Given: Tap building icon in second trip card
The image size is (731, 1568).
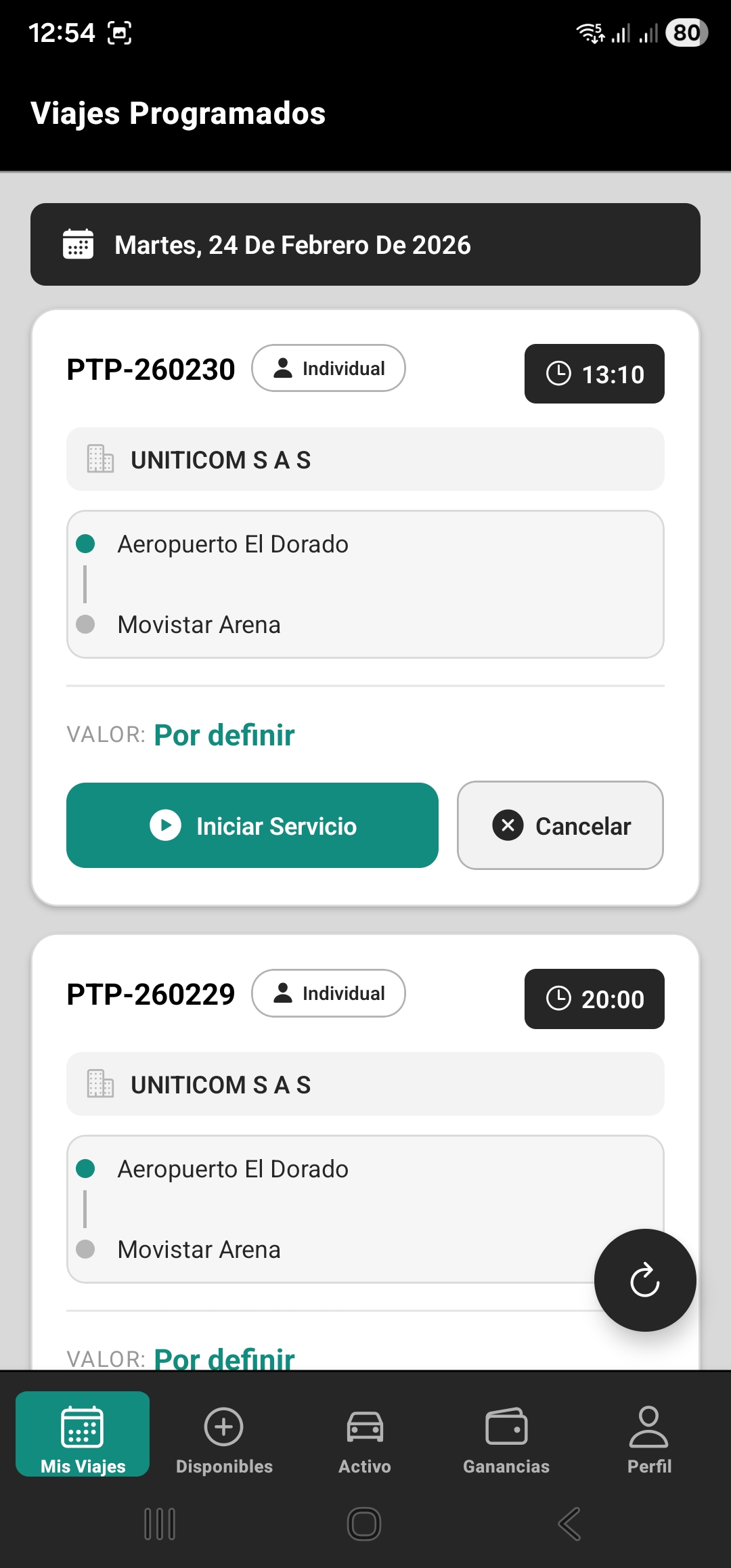Looking at the screenshot, I should click(100, 1084).
